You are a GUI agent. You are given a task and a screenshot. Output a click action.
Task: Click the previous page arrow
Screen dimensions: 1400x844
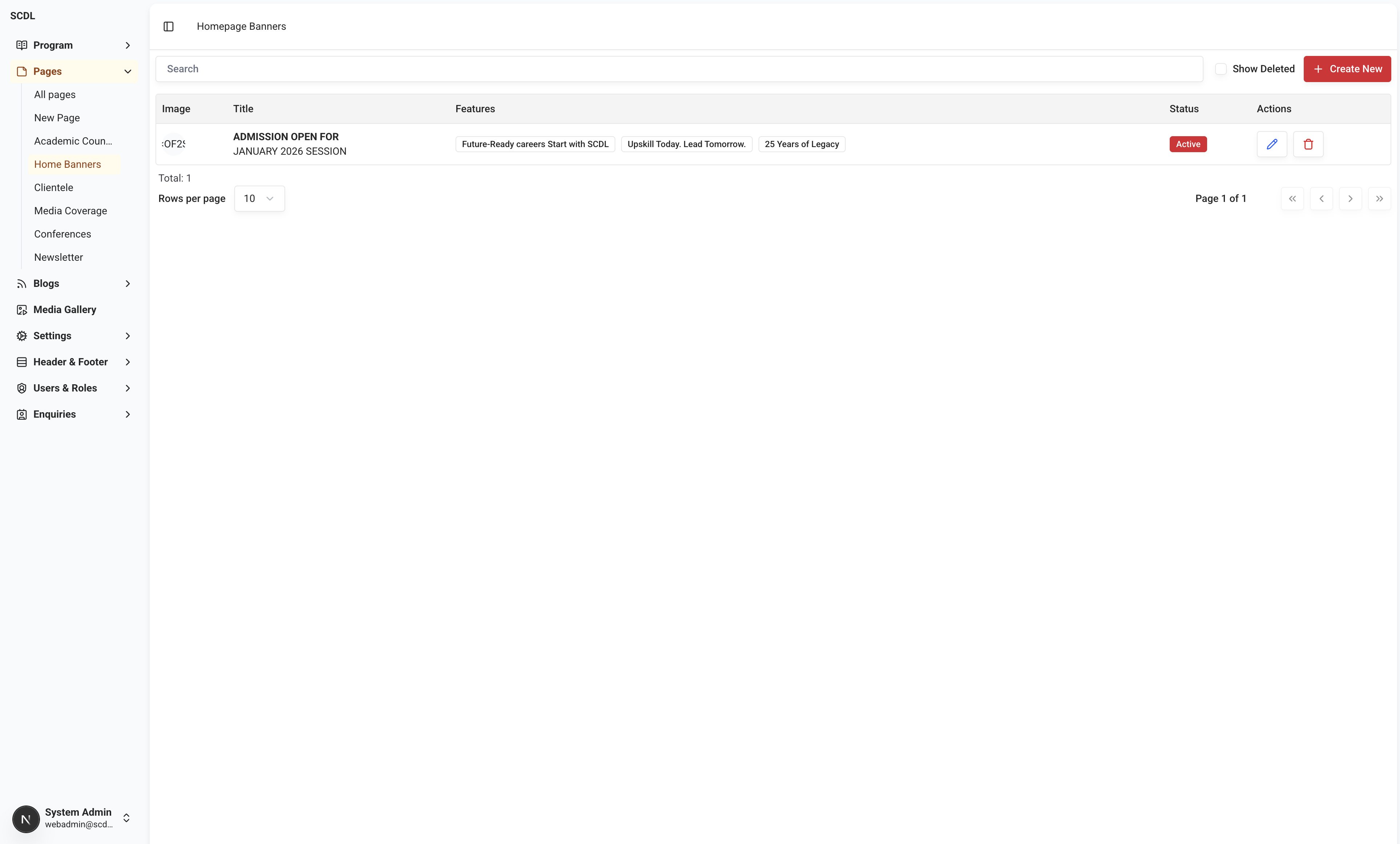[1321, 199]
